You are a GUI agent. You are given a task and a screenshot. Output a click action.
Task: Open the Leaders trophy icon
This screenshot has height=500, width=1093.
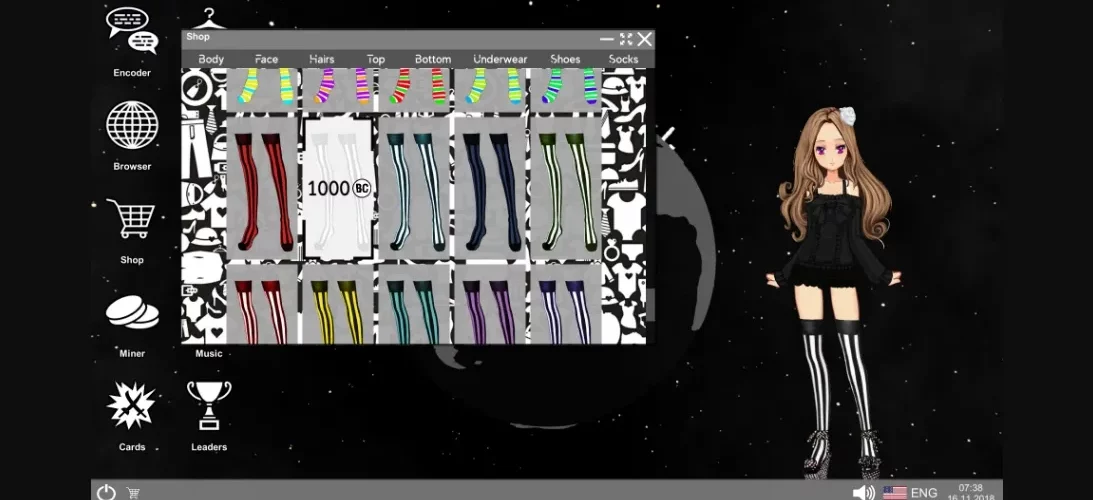pyautogui.click(x=209, y=406)
